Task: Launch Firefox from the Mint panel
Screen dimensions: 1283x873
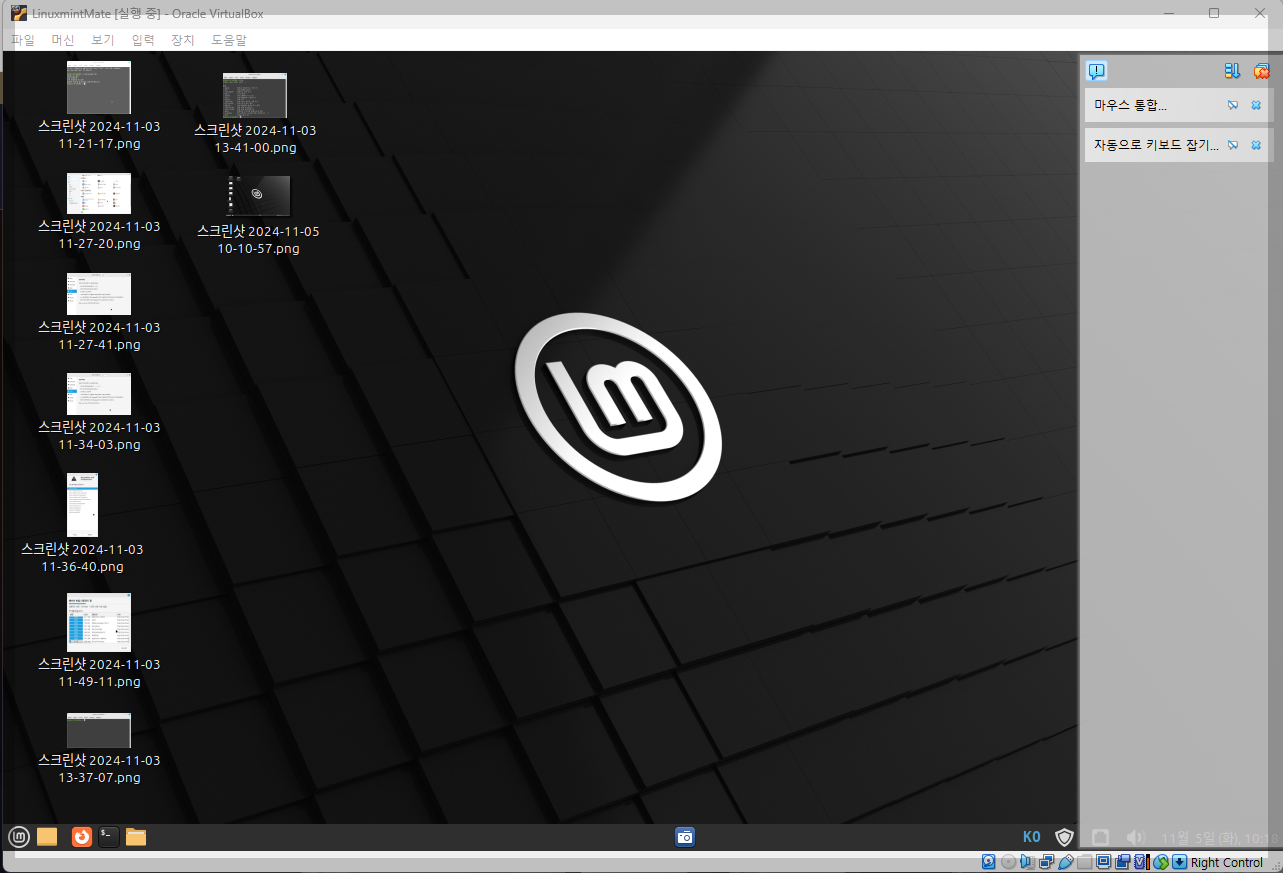Action: pyautogui.click(x=81, y=837)
